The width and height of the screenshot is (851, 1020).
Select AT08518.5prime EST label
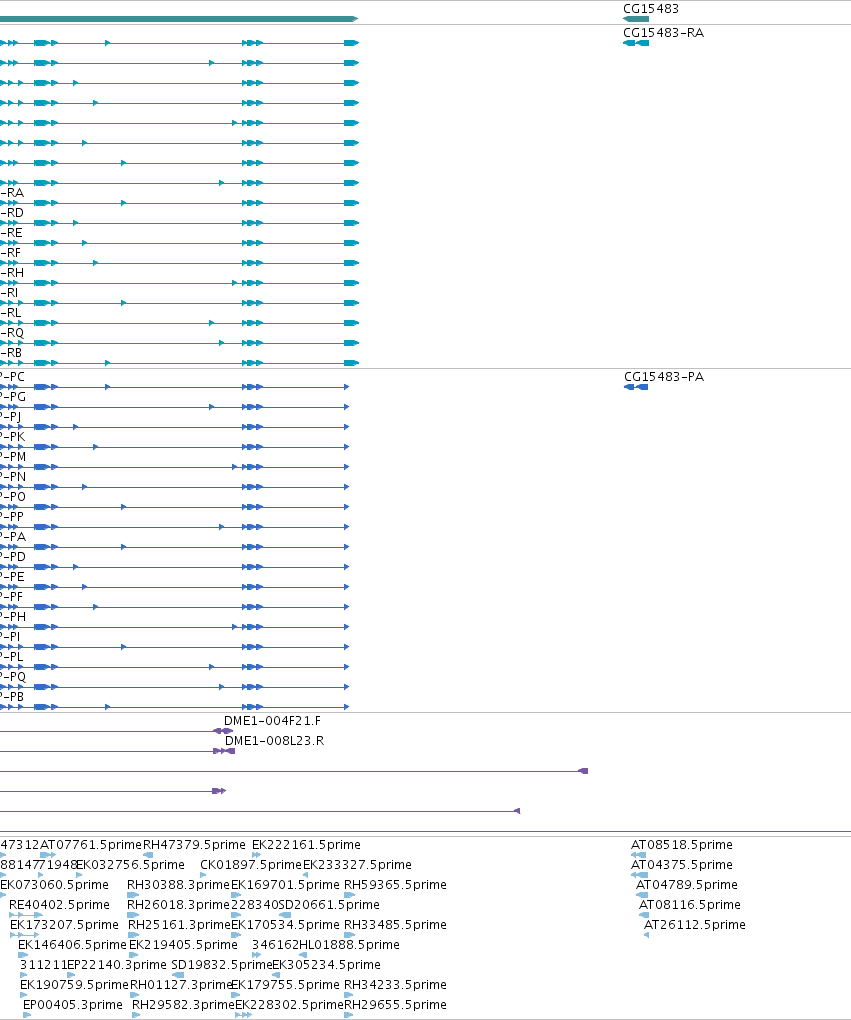681,845
